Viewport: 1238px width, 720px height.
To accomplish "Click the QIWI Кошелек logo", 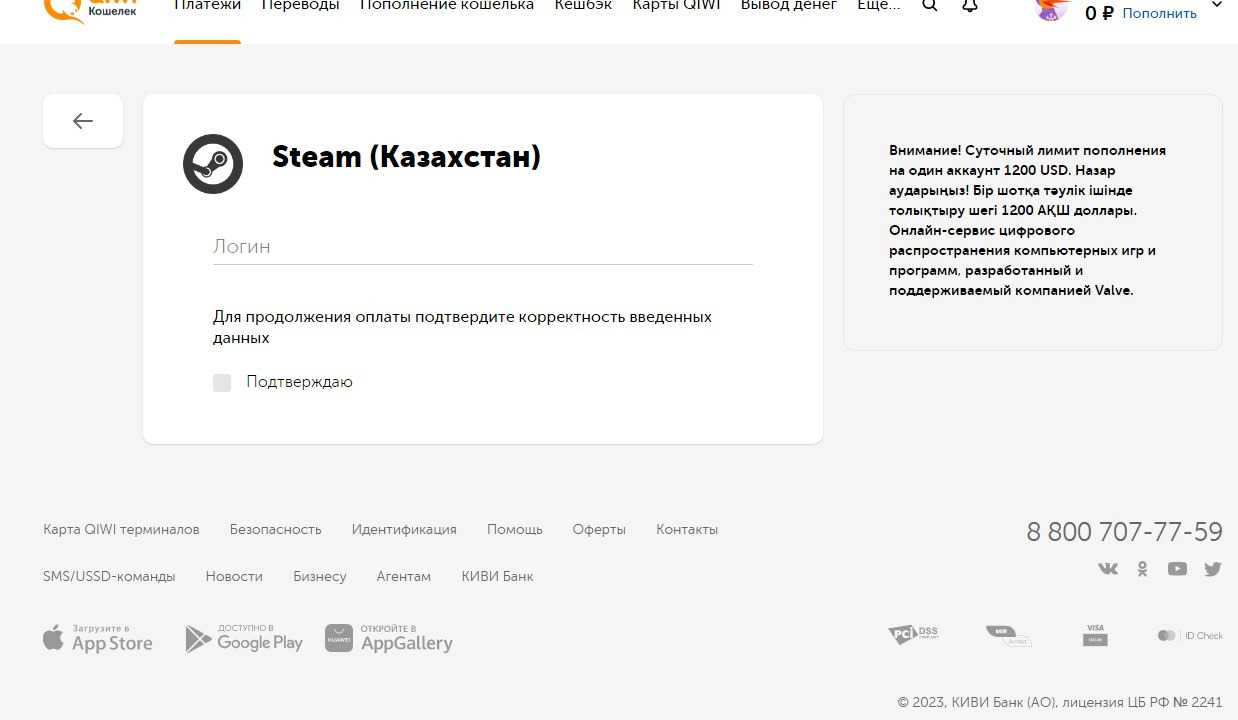I will coord(92,8).
